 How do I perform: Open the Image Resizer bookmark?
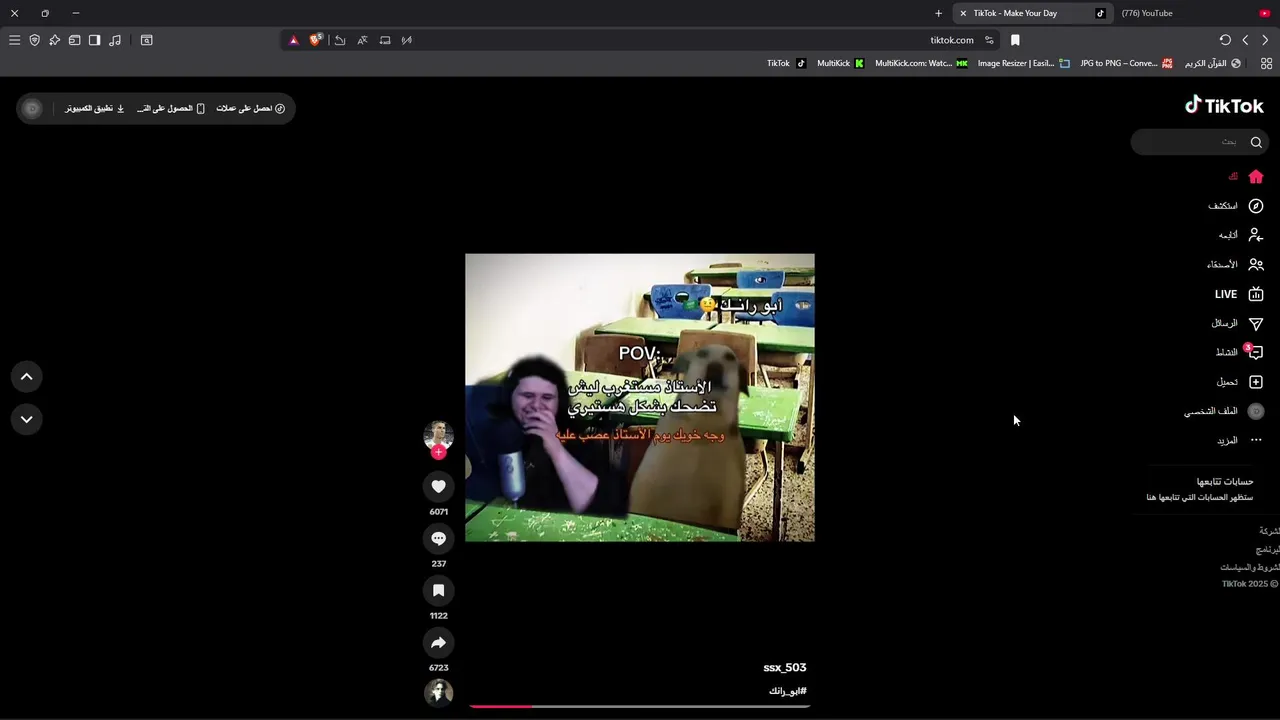coord(1024,63)
